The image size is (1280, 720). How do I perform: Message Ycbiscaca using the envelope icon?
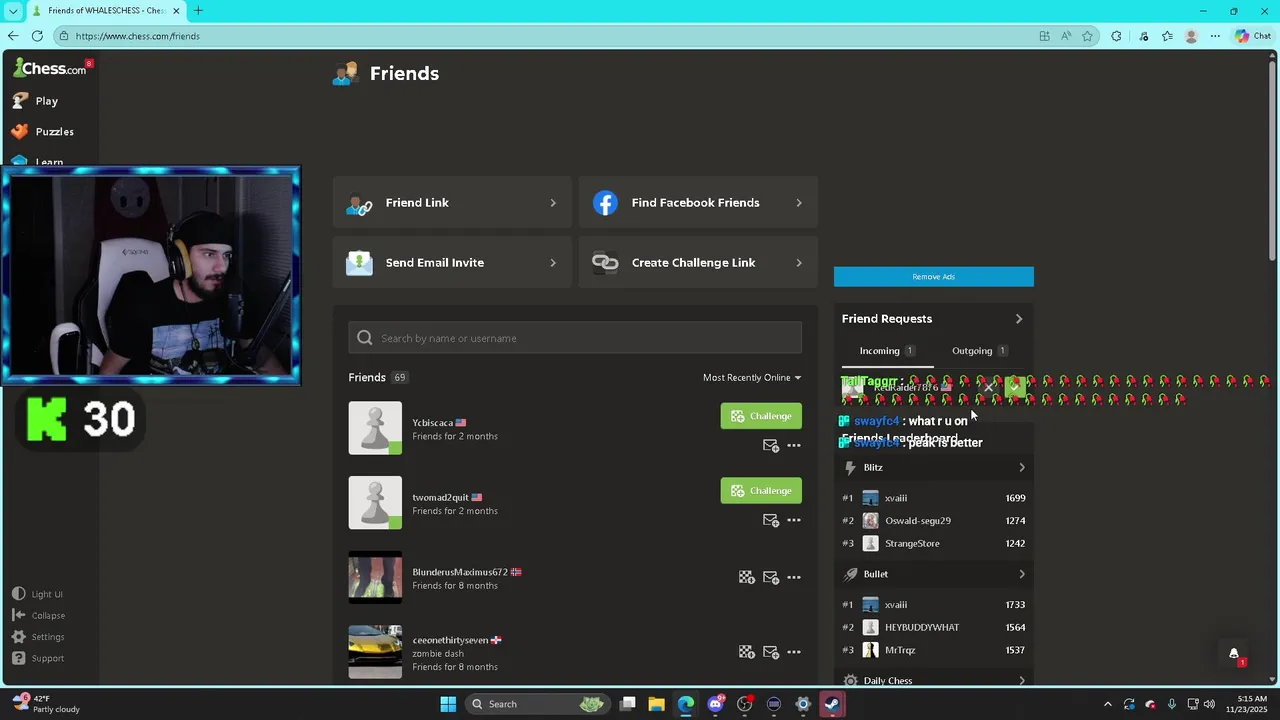771,445
